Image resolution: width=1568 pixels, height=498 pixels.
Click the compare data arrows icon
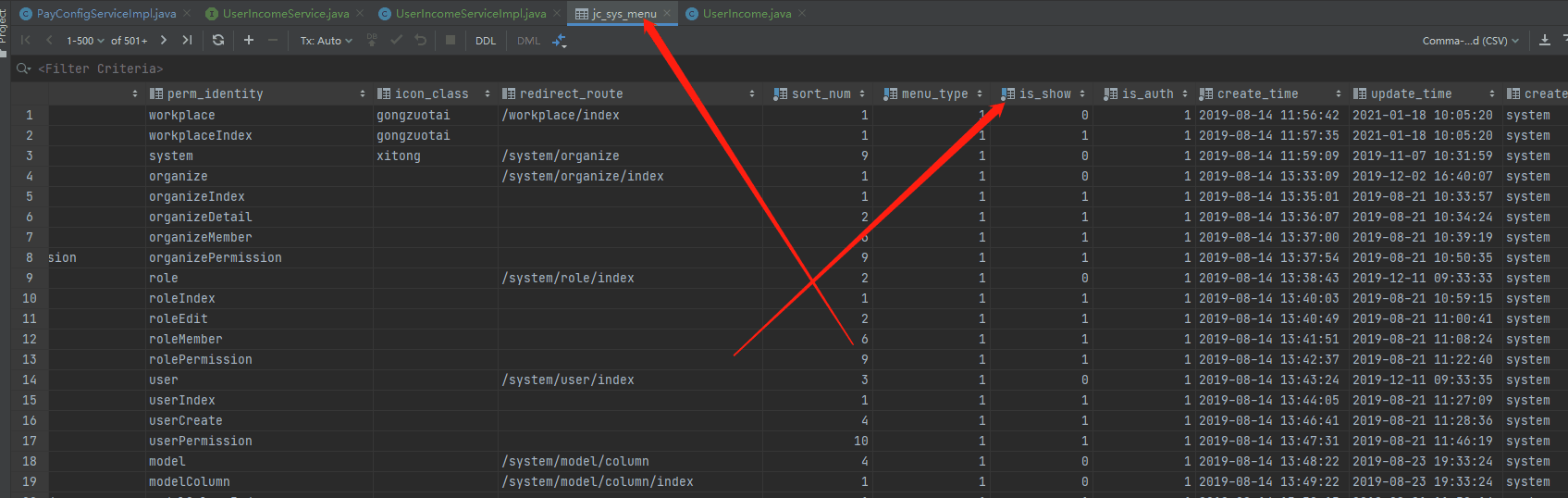559,40
